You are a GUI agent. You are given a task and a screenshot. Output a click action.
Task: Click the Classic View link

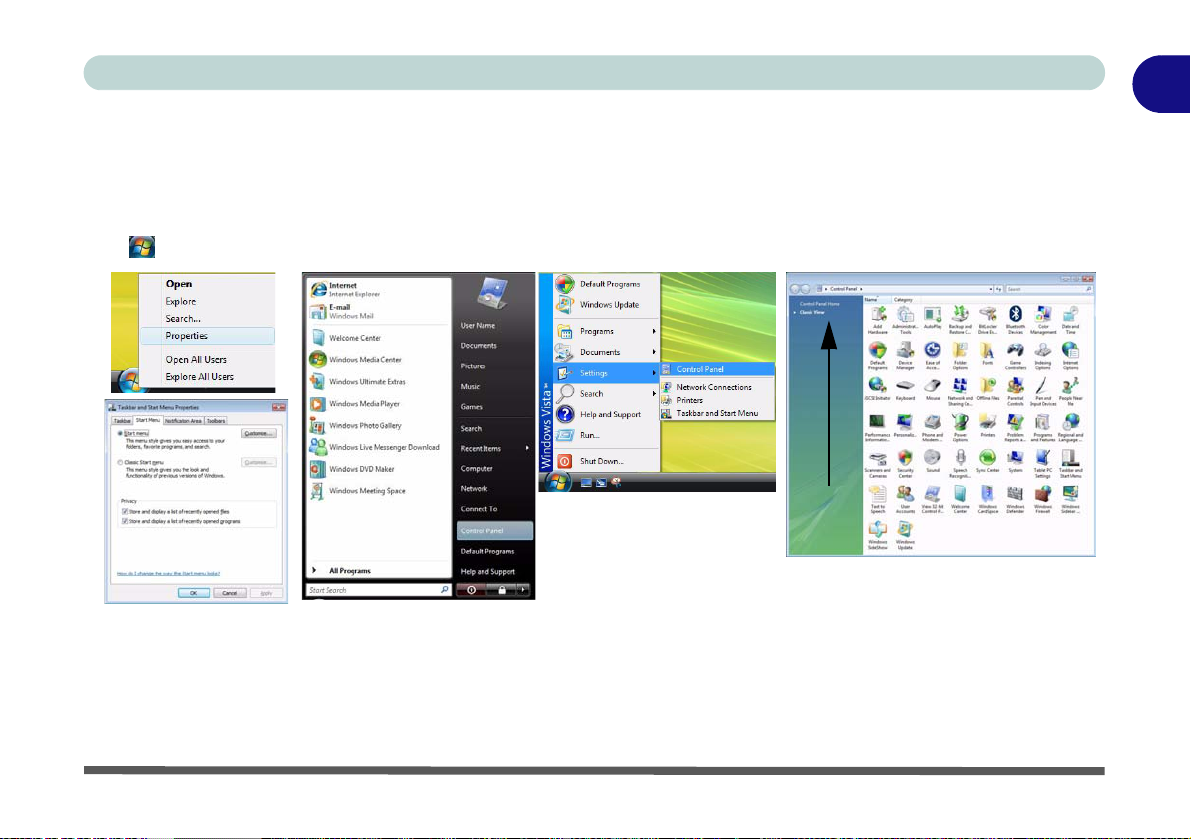tap(812, 312)
